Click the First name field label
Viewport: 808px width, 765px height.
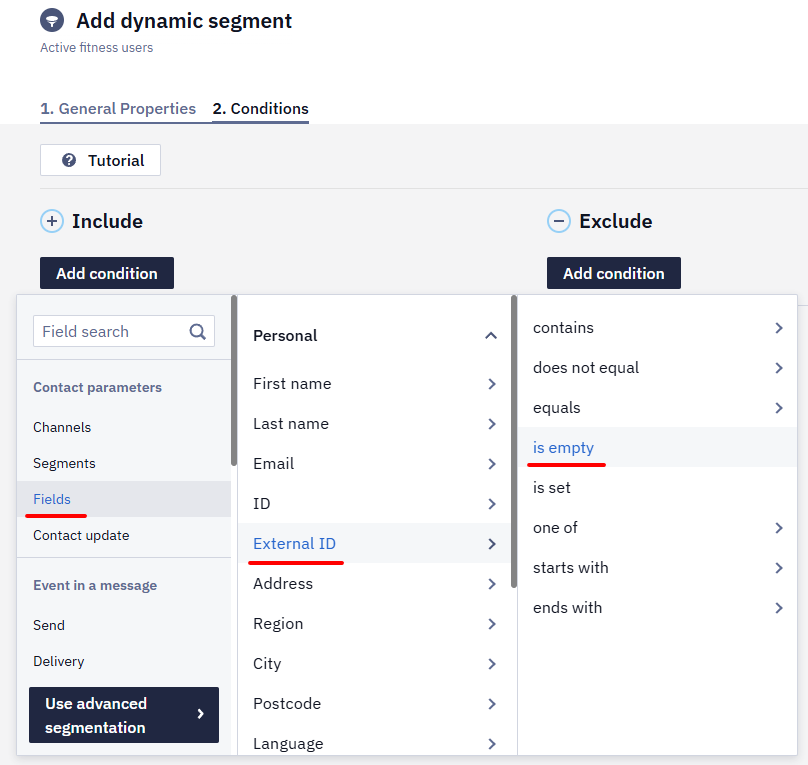pyautogui.click(x=292, y=384)
